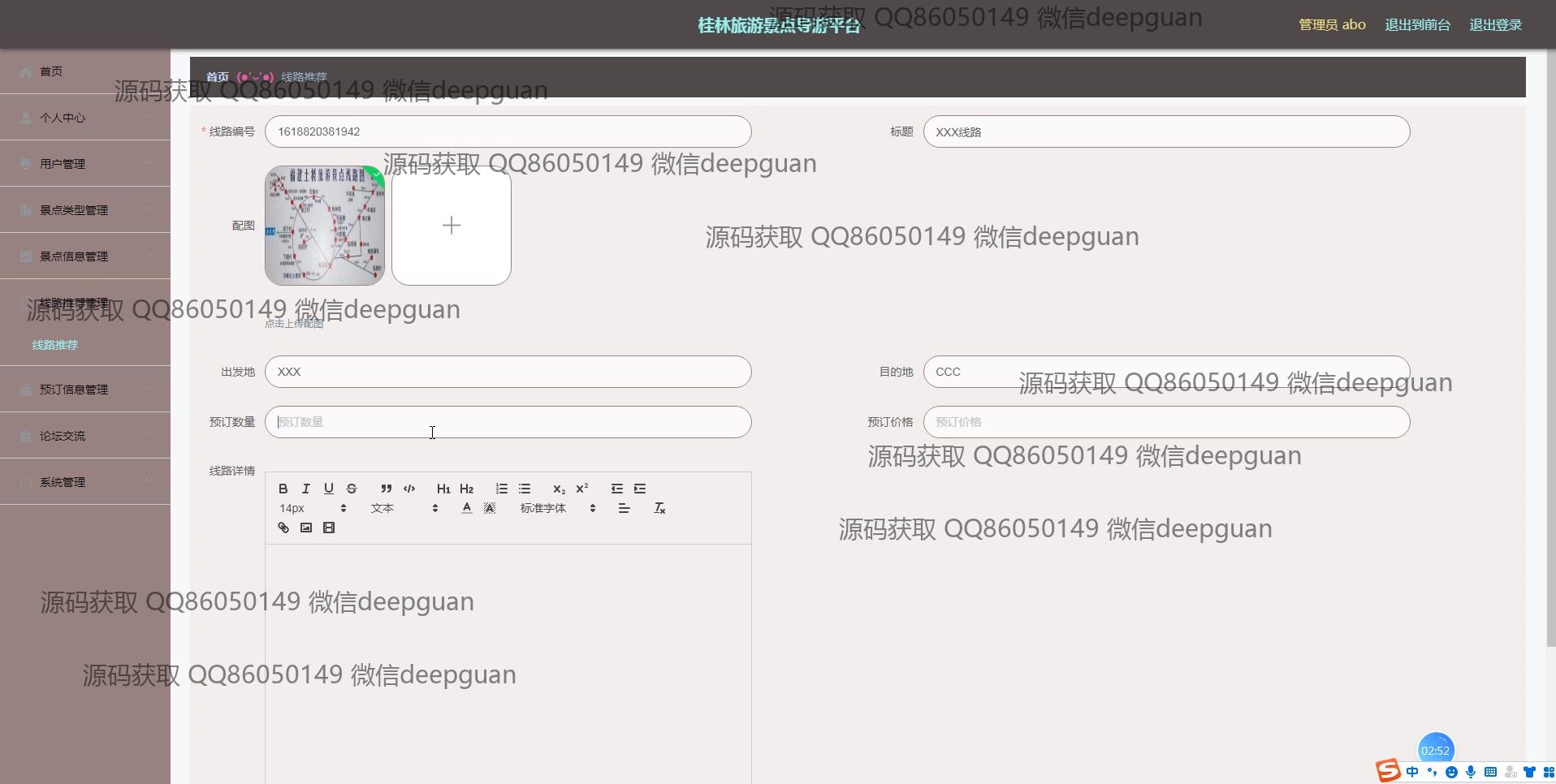Click the 退出登录 link
Screen dimensions: 1556x784
point(1495,24)
